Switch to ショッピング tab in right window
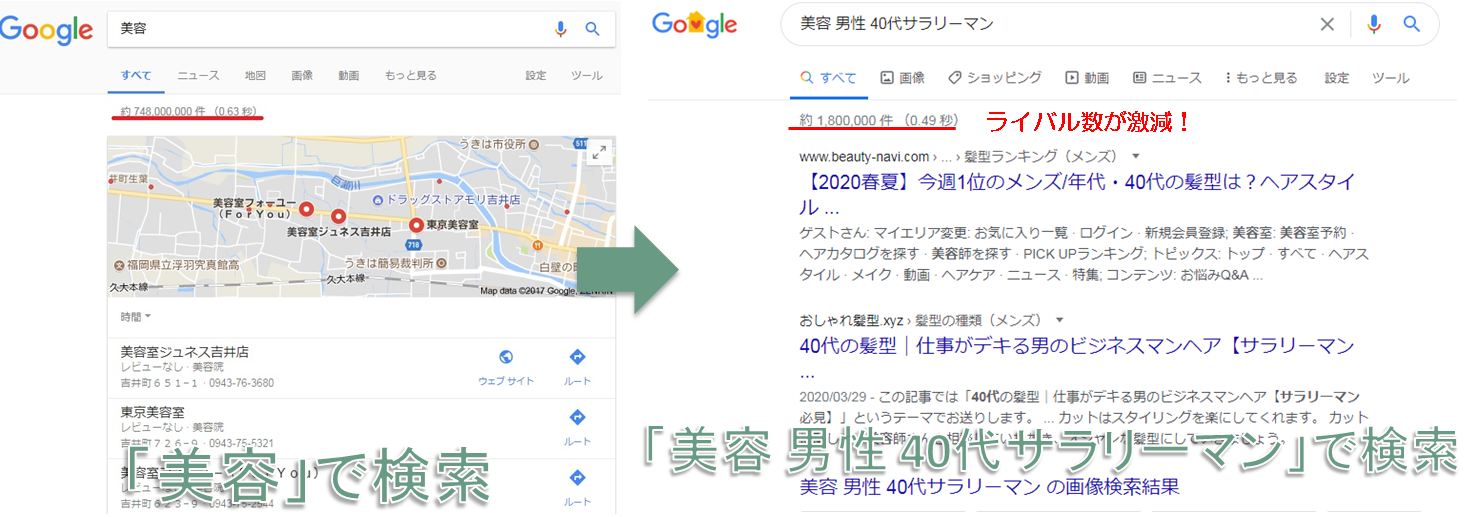The image size is (1470, 517). pyautogui.click(x=995, y=78)
